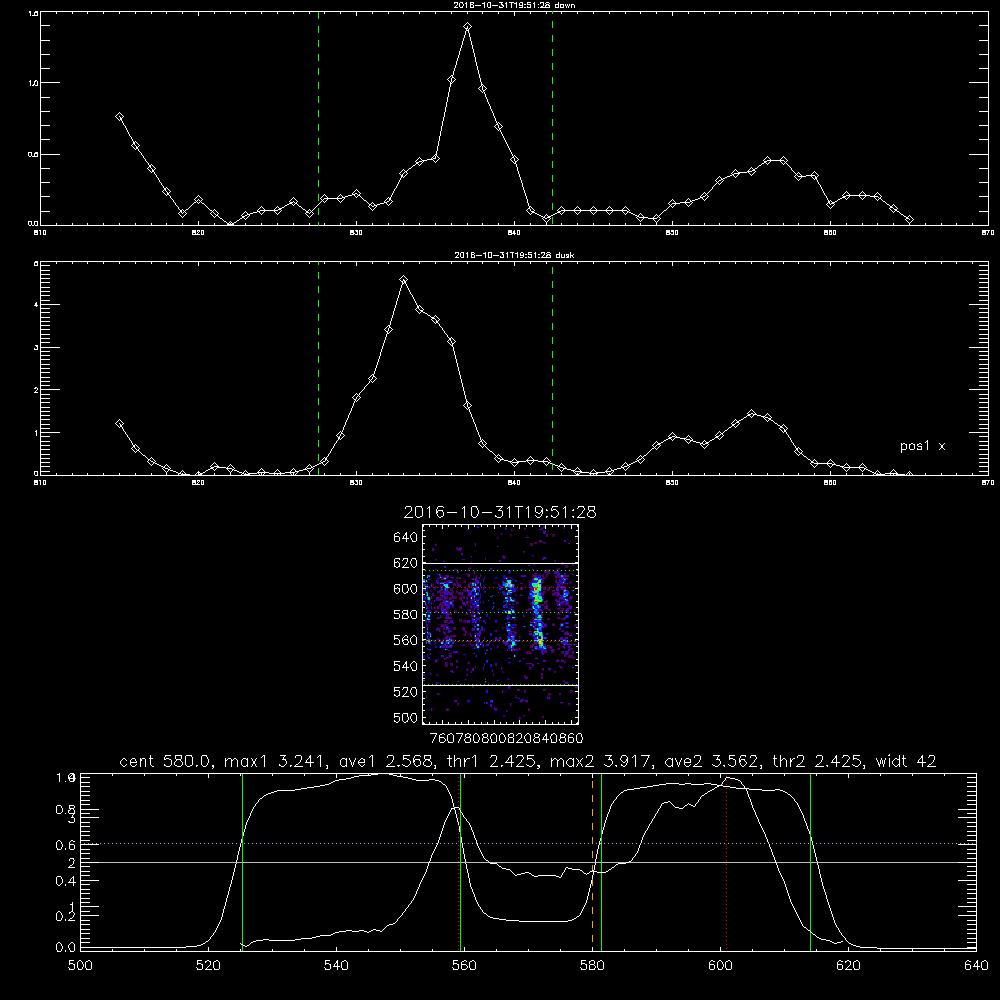The height and width of the screenshot is (1000, 1000).
Task: Select the 'max1 3.241' value in stats line
Action: (274, 761)
